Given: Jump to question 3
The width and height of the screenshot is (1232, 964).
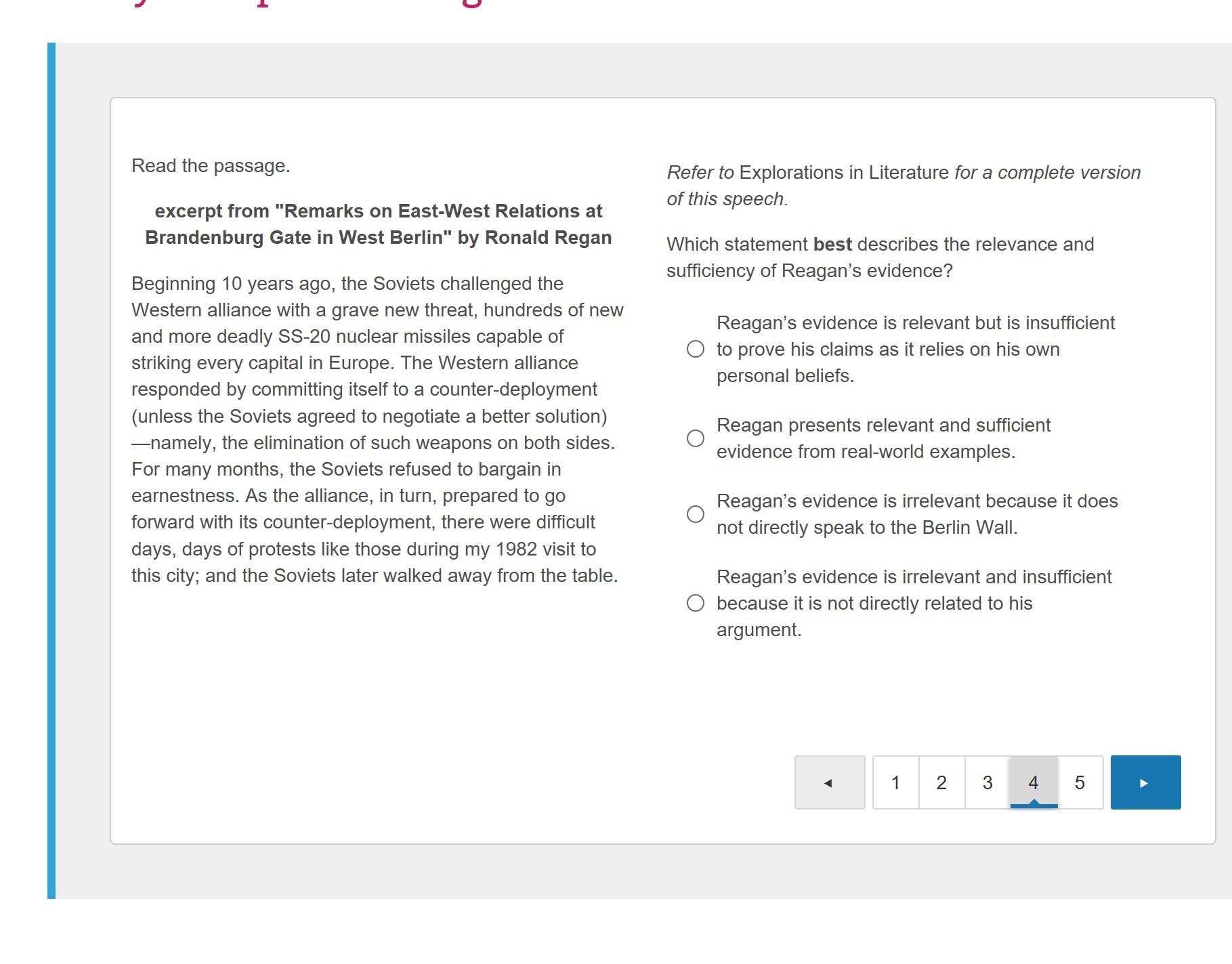Looking at the screenshot, I should point(987,782).
